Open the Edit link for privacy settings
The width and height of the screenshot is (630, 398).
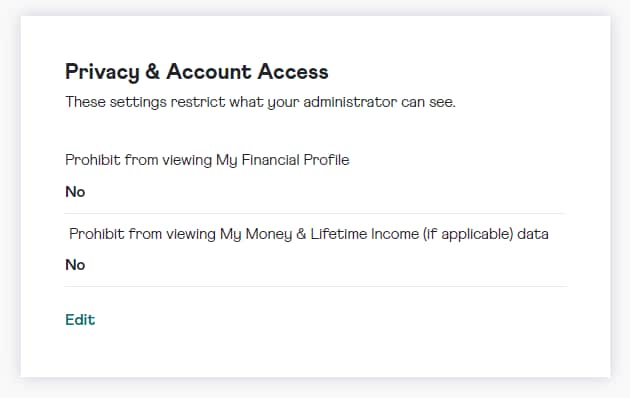click(80, 320)
